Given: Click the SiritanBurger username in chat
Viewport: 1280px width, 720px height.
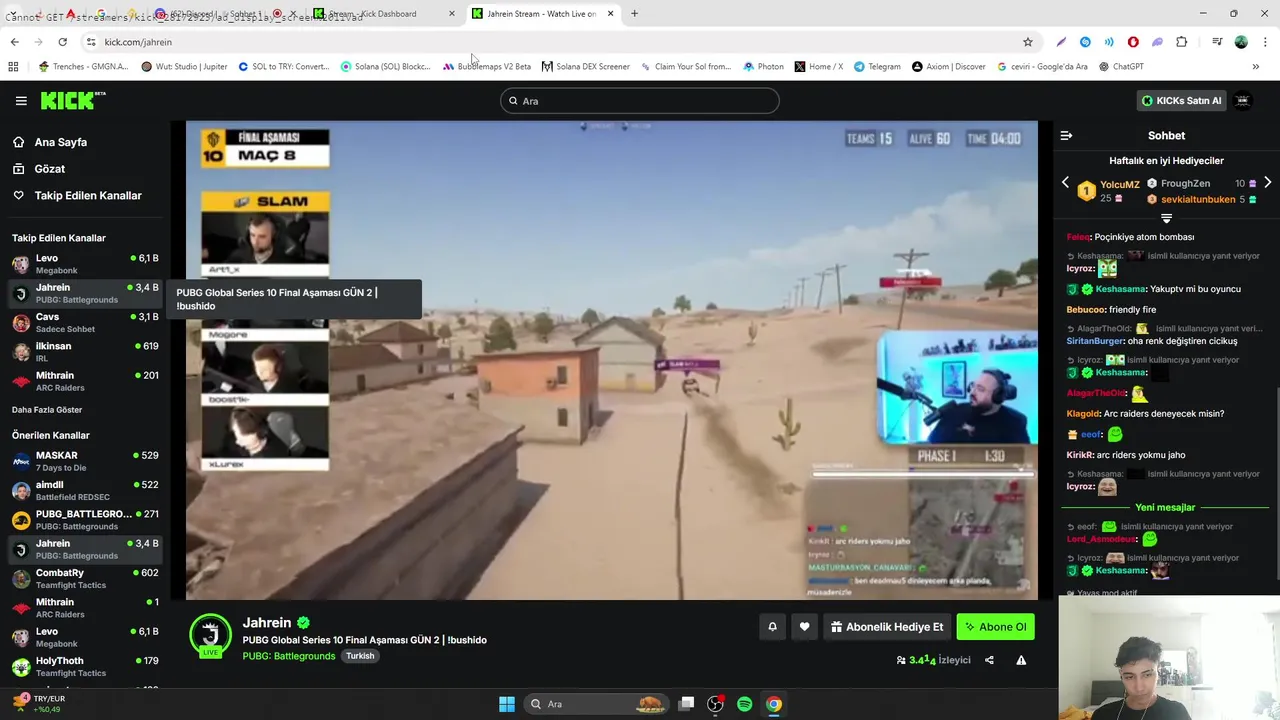Looking at the screenshot, I should click(x=1095, y=341).
